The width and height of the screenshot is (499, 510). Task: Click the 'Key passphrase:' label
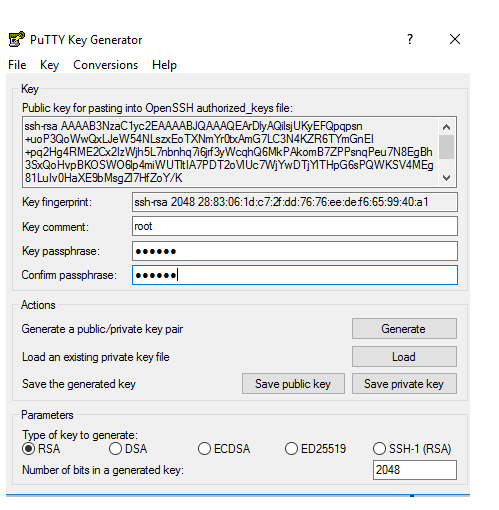pyautogui.click(x=61, y=251)
